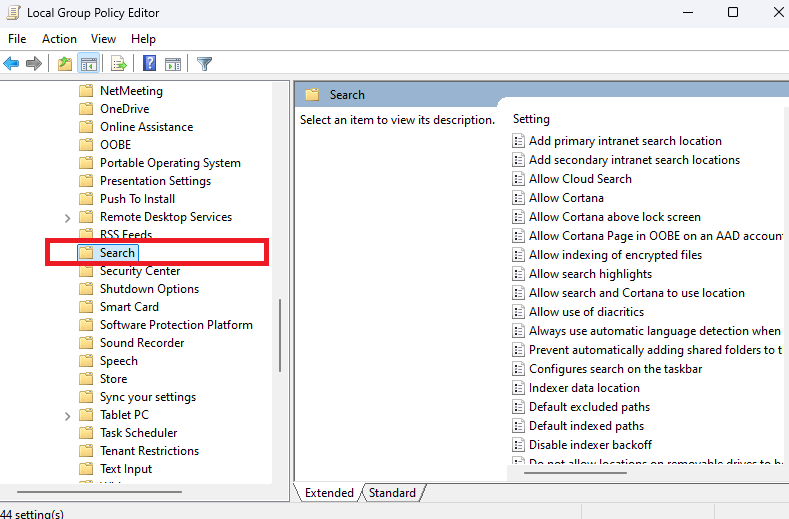Open the View menu
Image resolution: width=789 pixels, height=519 pixels.
click(x=103, y=38)
